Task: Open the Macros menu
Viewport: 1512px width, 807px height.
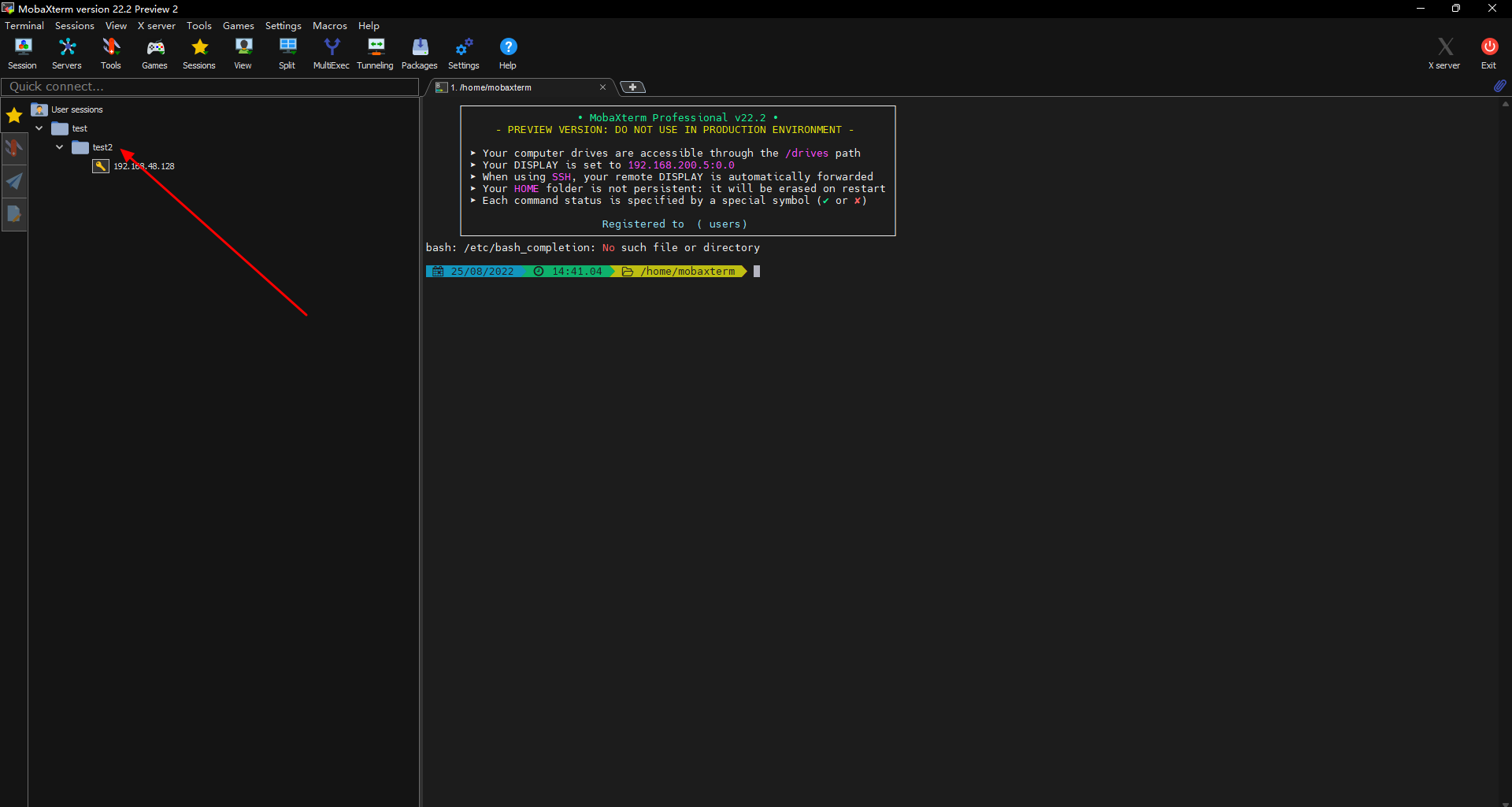Action: 330,26
